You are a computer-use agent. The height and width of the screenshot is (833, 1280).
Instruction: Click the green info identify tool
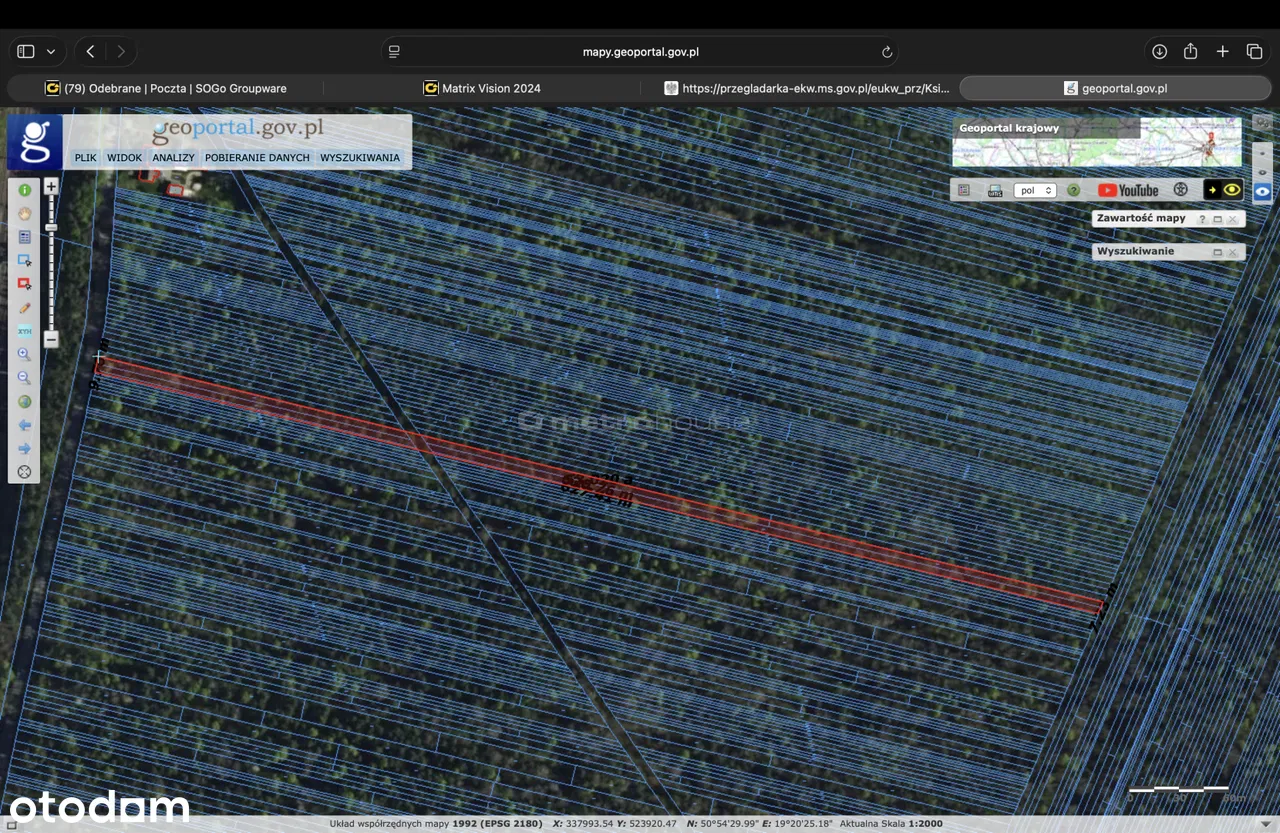tap(25, 190)
